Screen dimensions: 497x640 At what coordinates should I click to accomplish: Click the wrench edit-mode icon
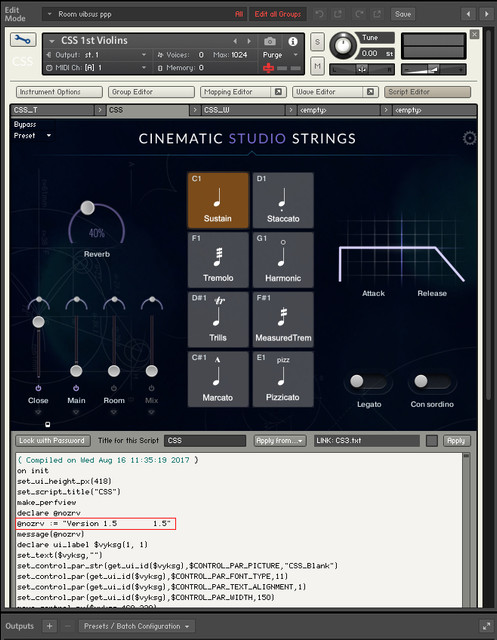point(23,40)
